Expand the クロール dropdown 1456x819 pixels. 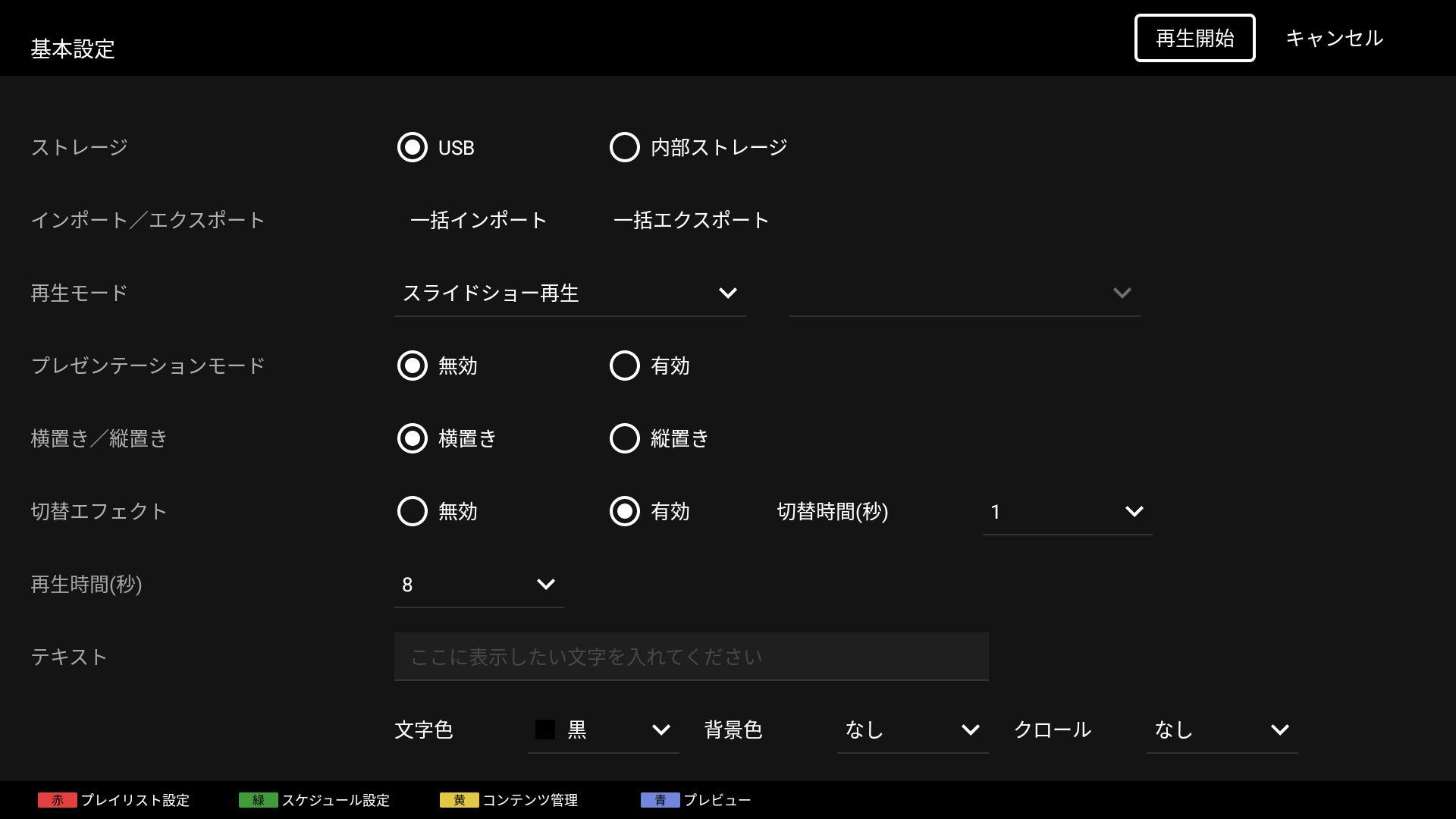point(1221,730)
